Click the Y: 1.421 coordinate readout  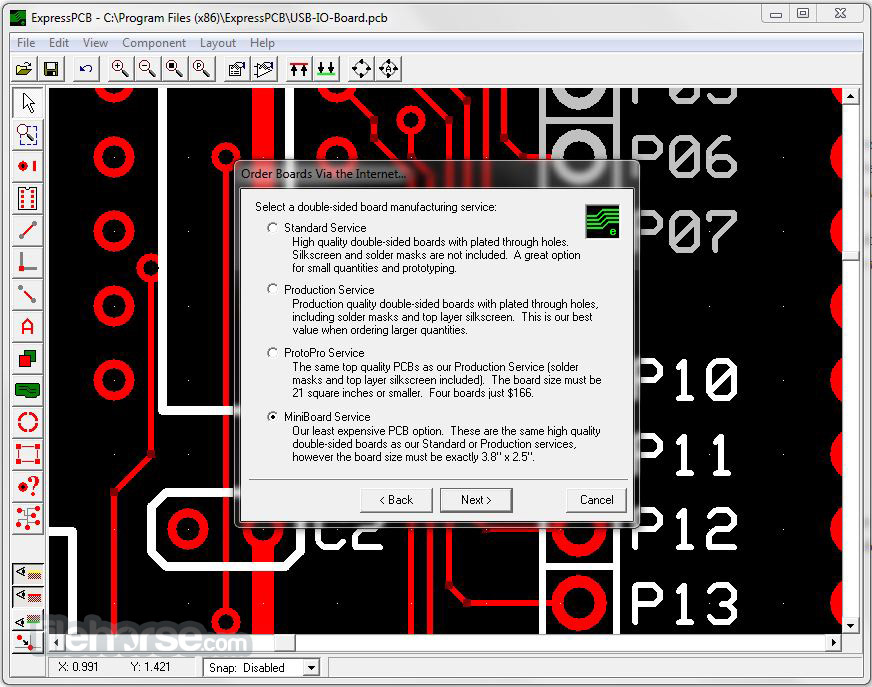pos(150,667)
